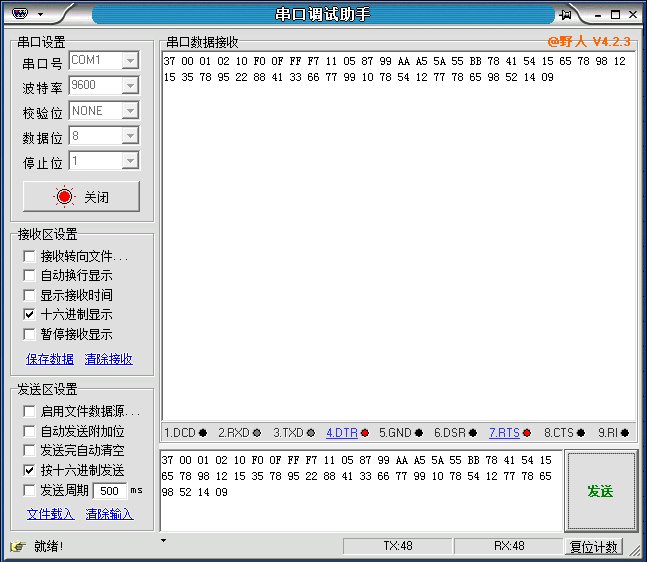Enable 自动换行显示 auto line wrap

(30, 275)
